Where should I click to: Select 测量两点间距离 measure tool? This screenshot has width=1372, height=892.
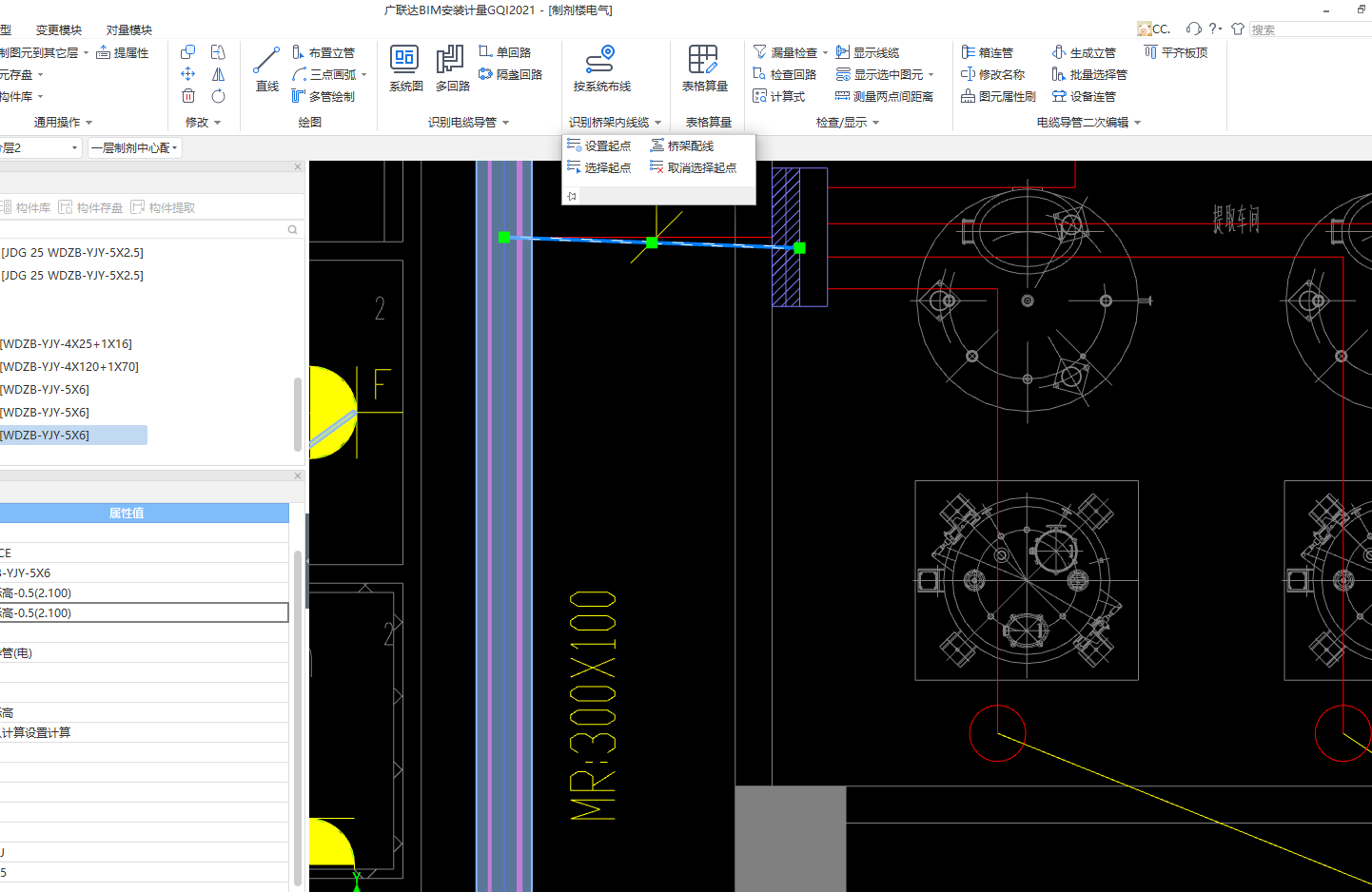pos(884,96)
